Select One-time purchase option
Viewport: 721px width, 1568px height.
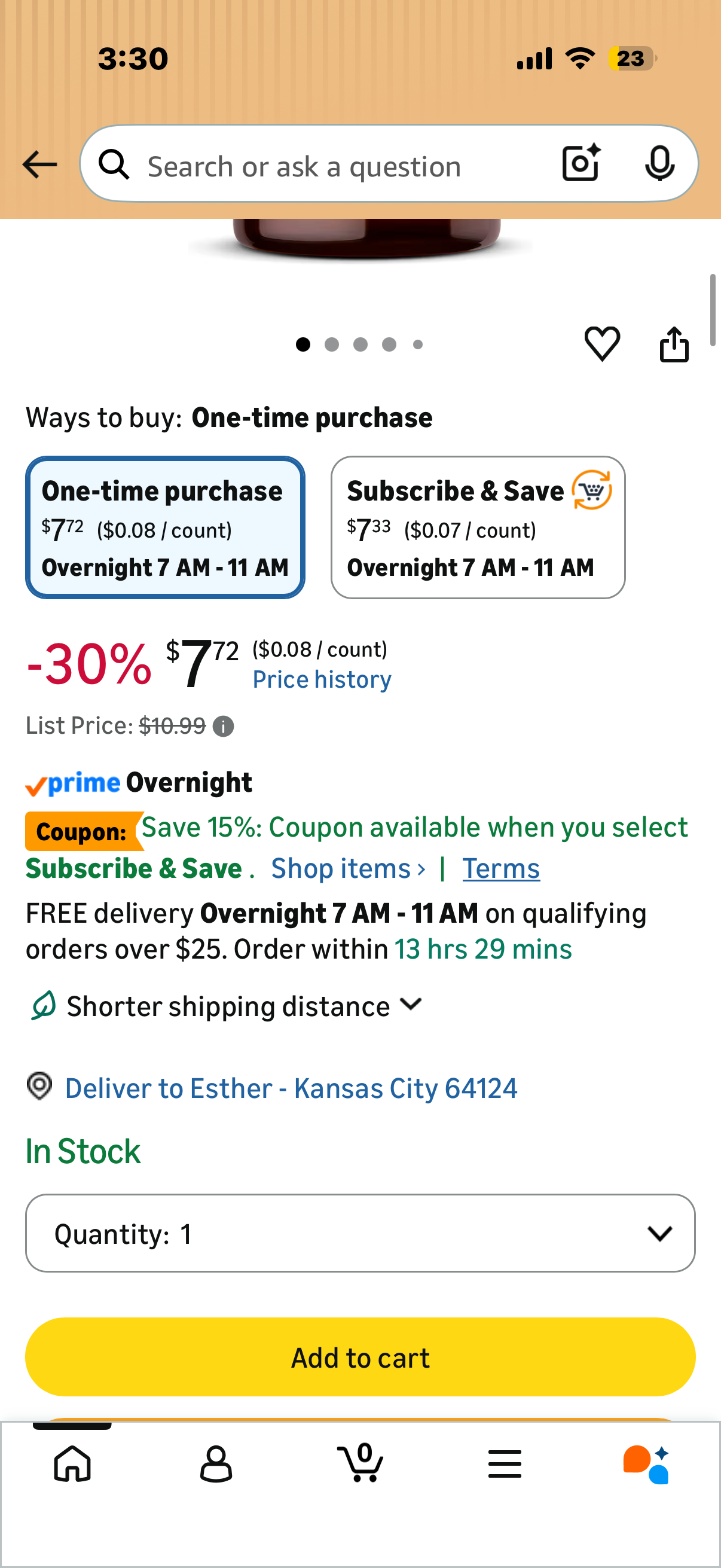point(165,527)
